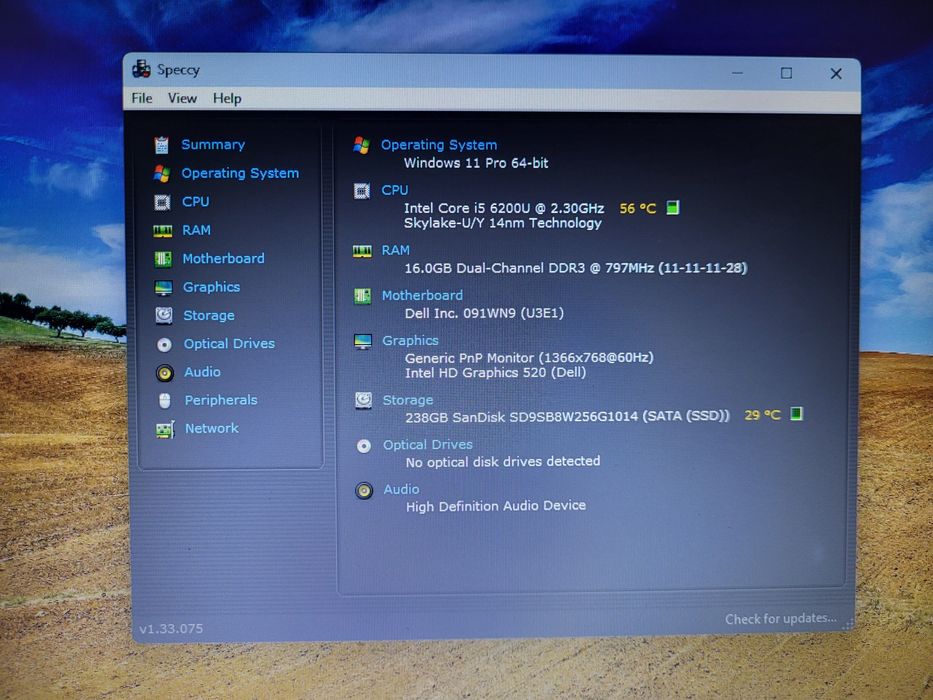933x700 pixels.
Task: Select Motherboard in the sidebar
Action: [224, 258]
